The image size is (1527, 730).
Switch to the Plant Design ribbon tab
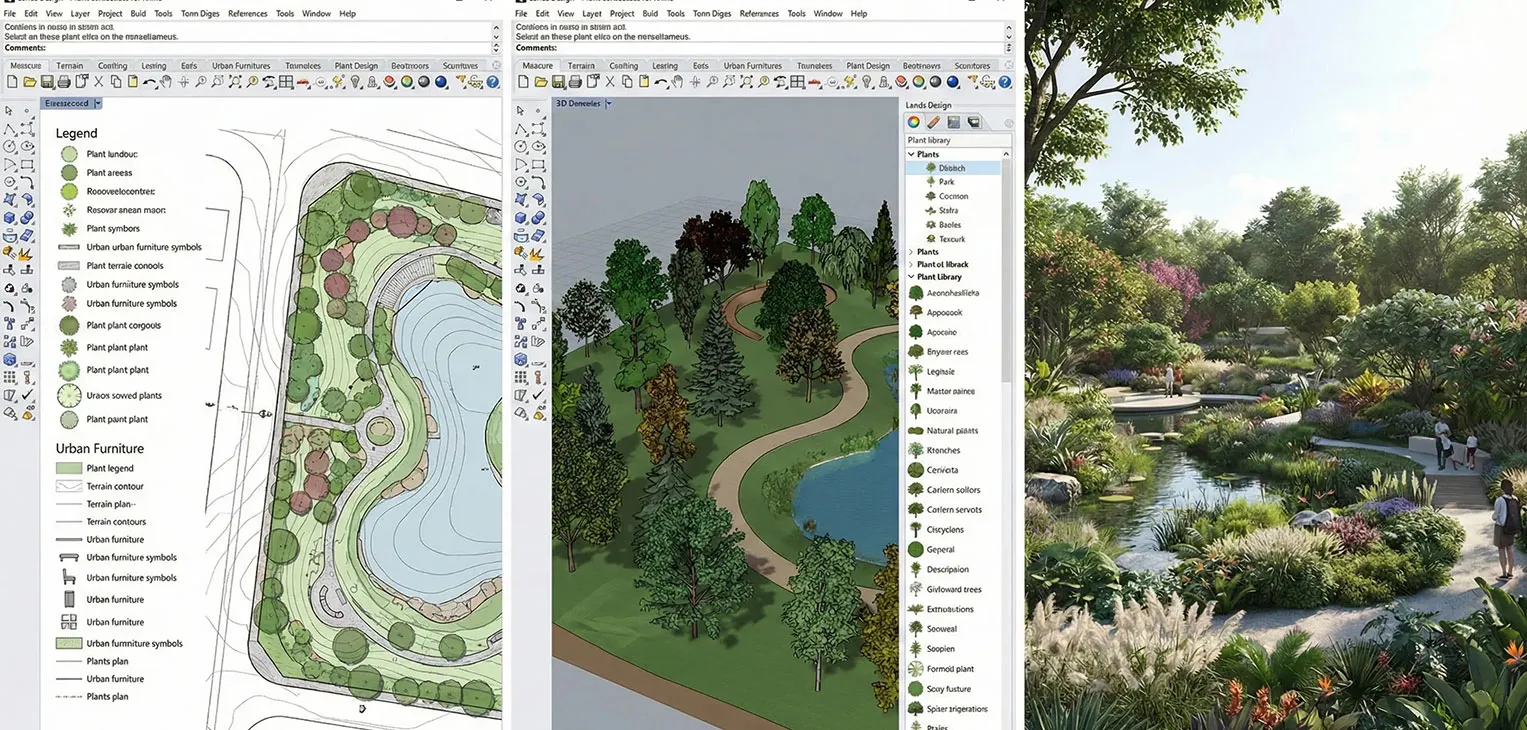(x=866, y=65)
